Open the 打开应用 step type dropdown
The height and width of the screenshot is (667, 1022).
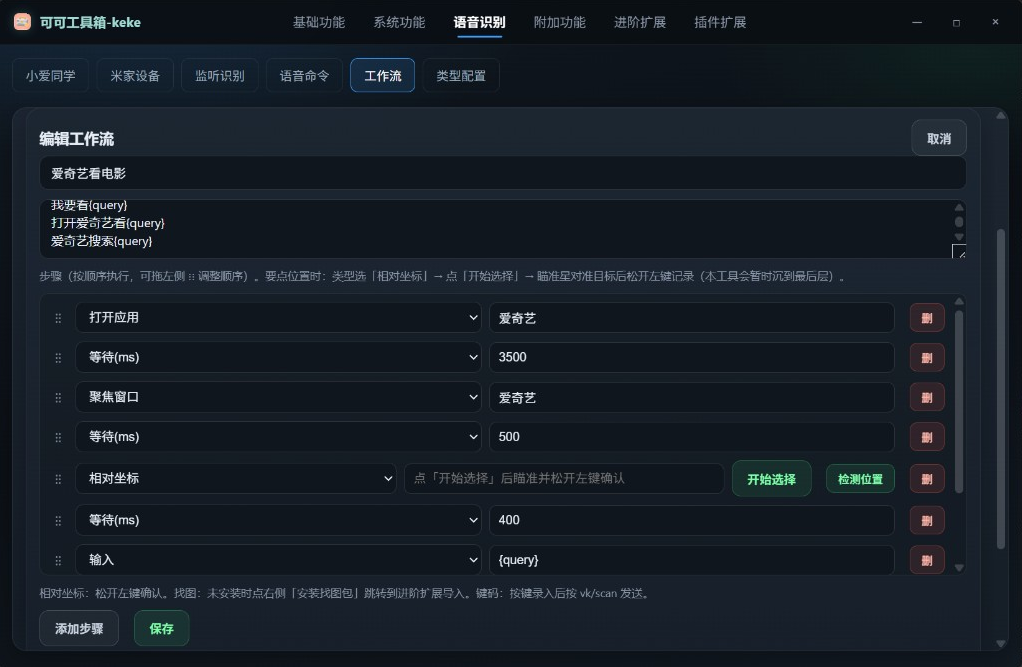pyautogui.click(x=278, y=318)
